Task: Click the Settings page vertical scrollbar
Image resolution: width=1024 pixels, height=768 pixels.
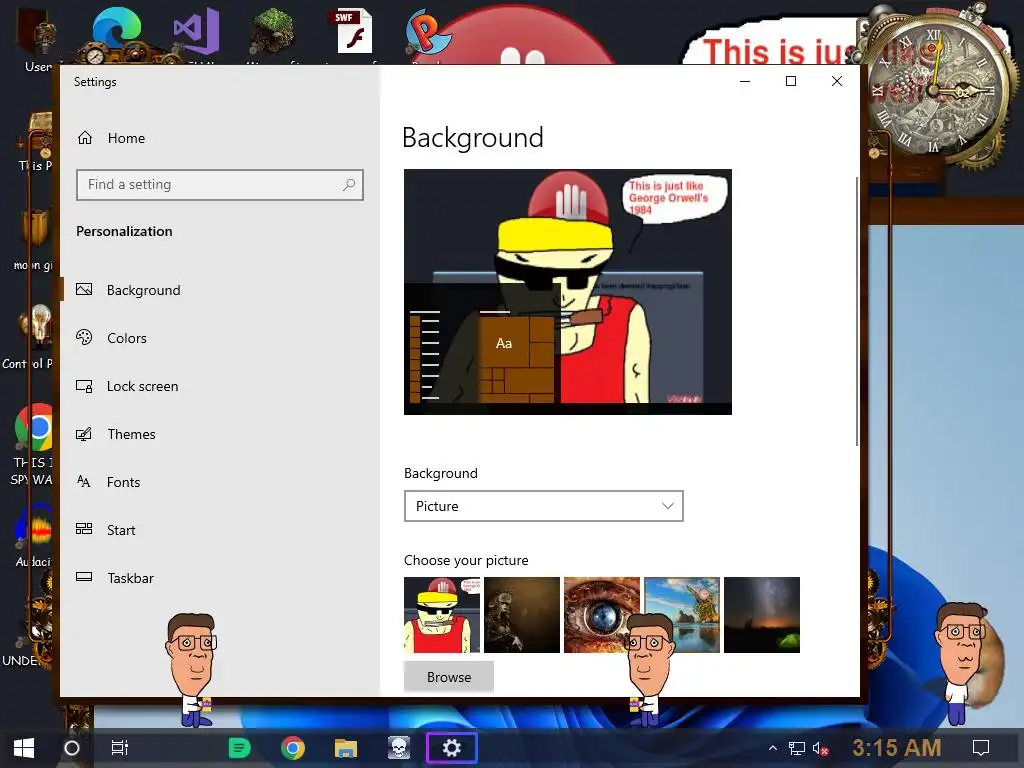Action: pos(857,312)
